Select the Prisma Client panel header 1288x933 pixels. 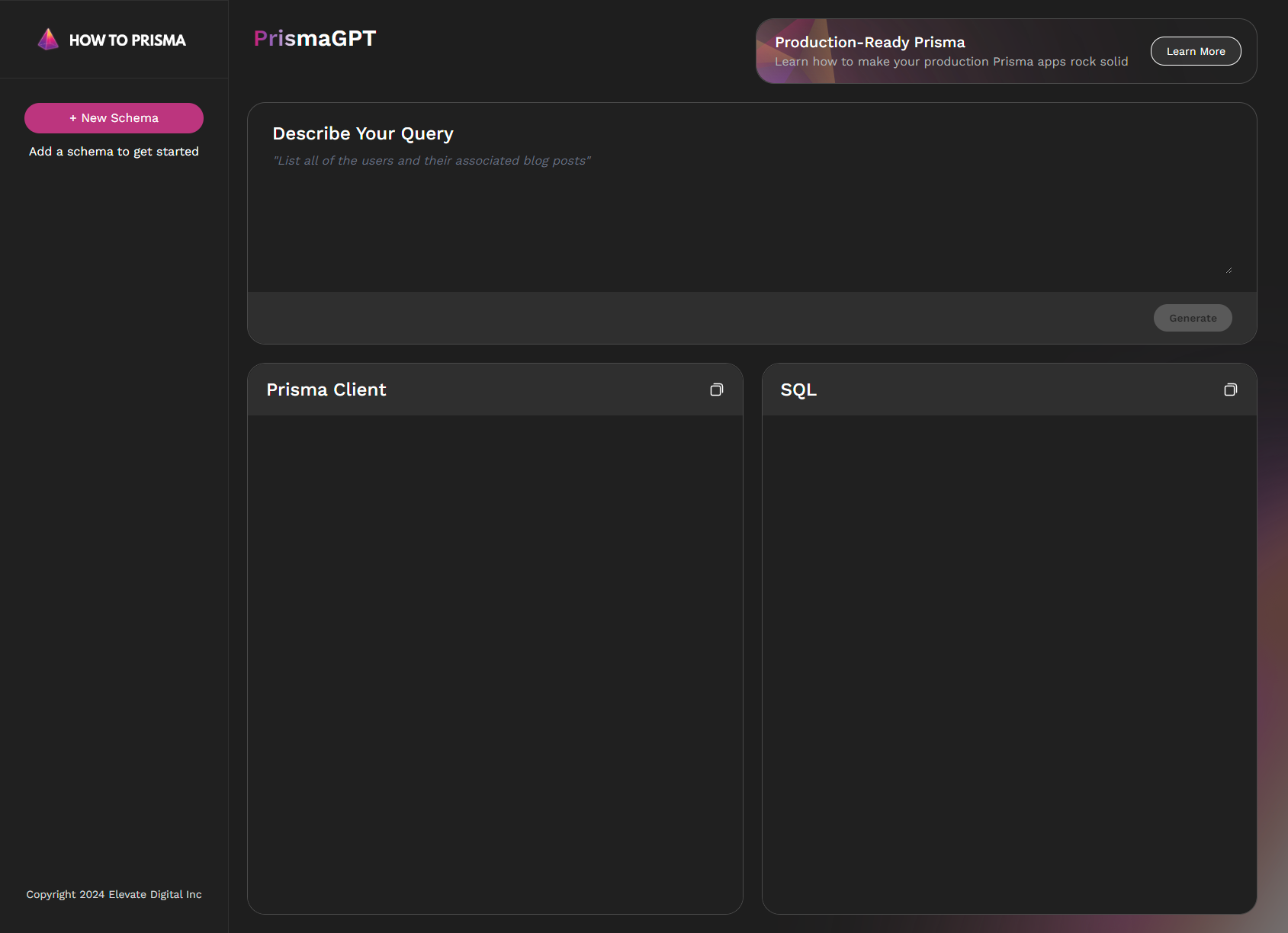click(x=495, y=390)
